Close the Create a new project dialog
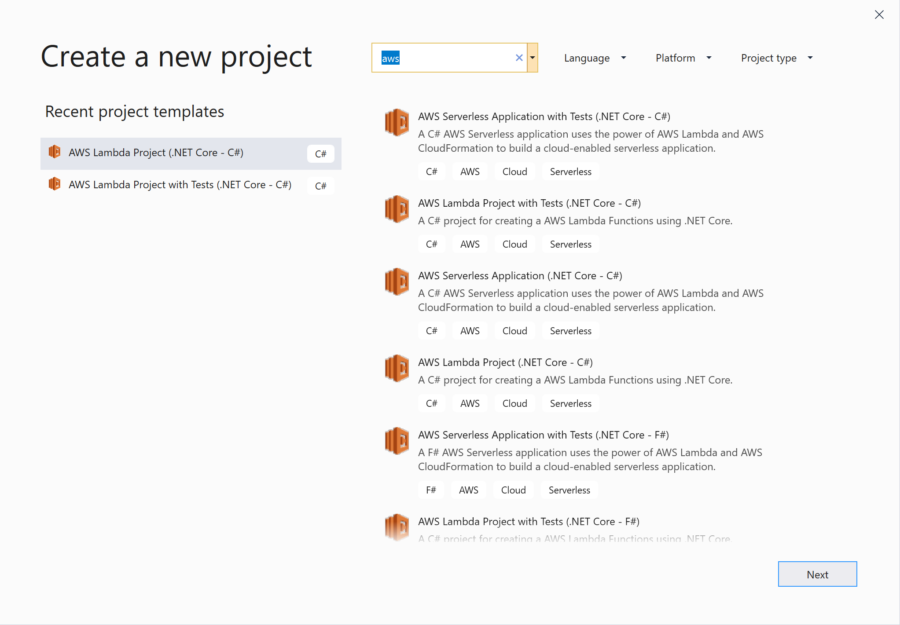The width and height of the screenshot is (900, 625). tap(879, 15)
